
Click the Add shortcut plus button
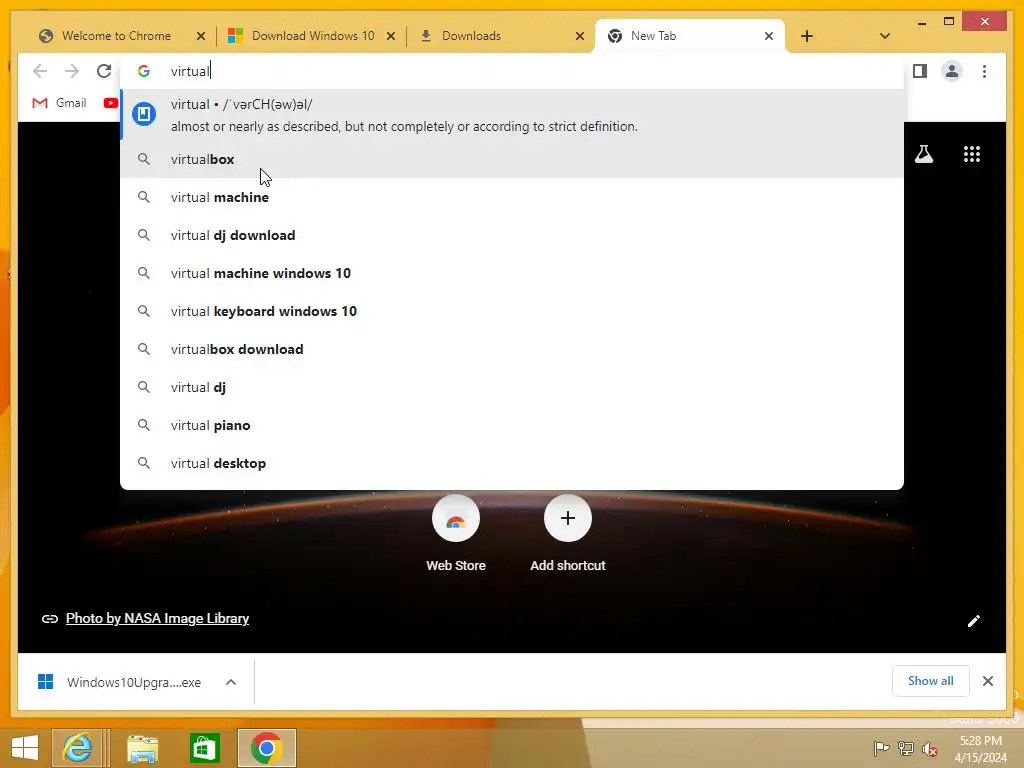pyautogui.click(x=568, y=519)
